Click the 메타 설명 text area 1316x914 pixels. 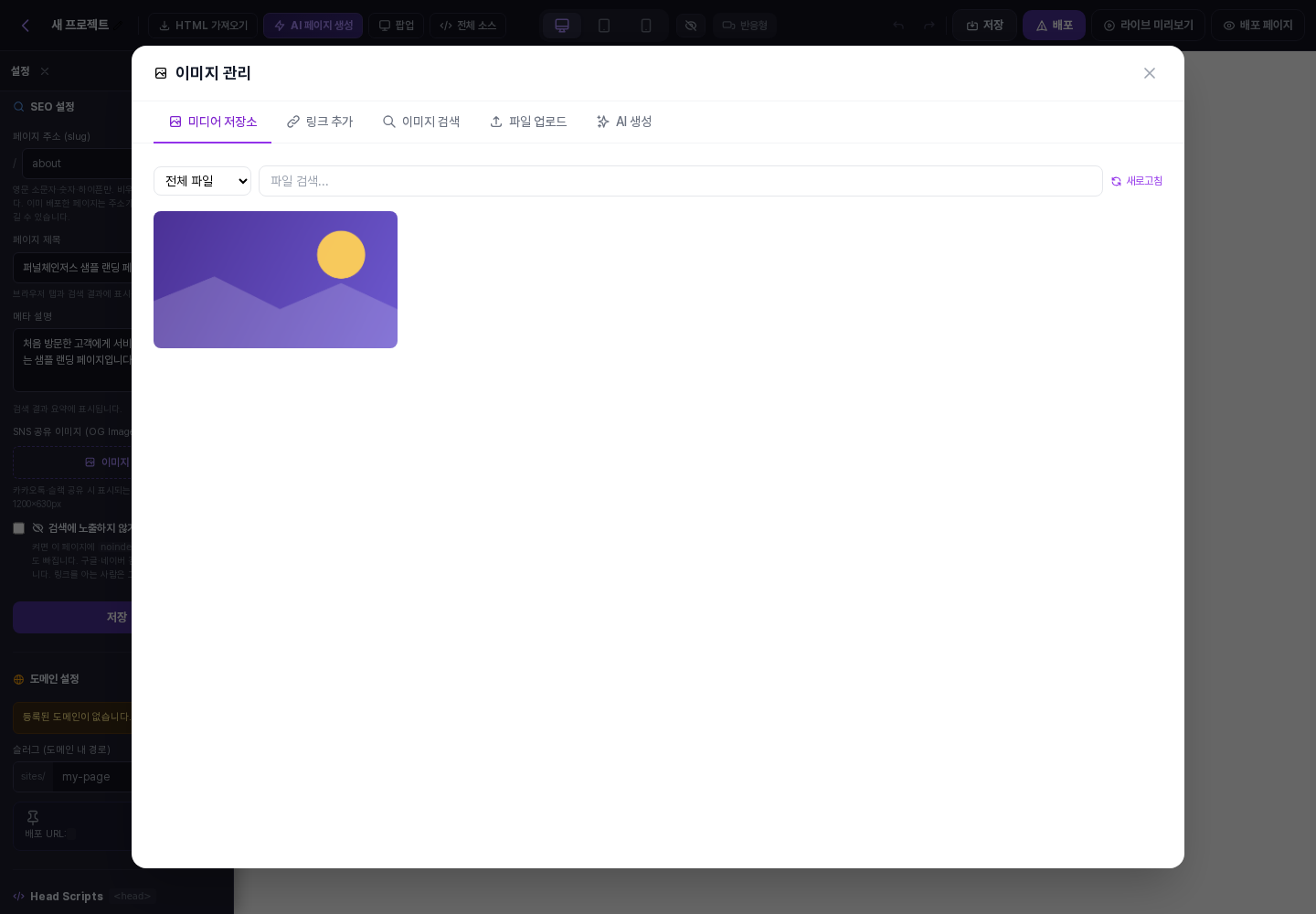tap(74, 360)
